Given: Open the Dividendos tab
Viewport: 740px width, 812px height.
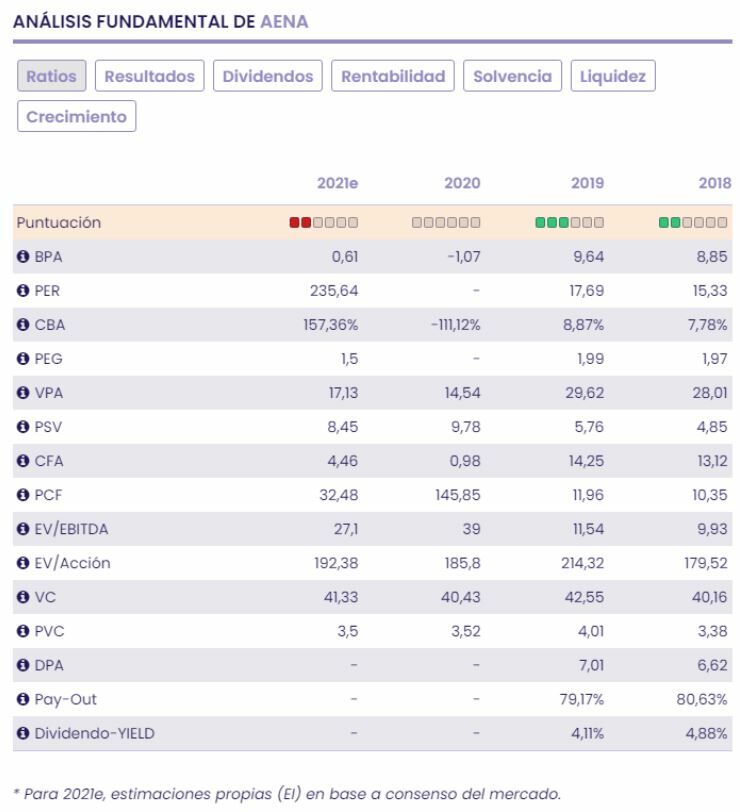Looking at the screenshot, I should (268, 77).
